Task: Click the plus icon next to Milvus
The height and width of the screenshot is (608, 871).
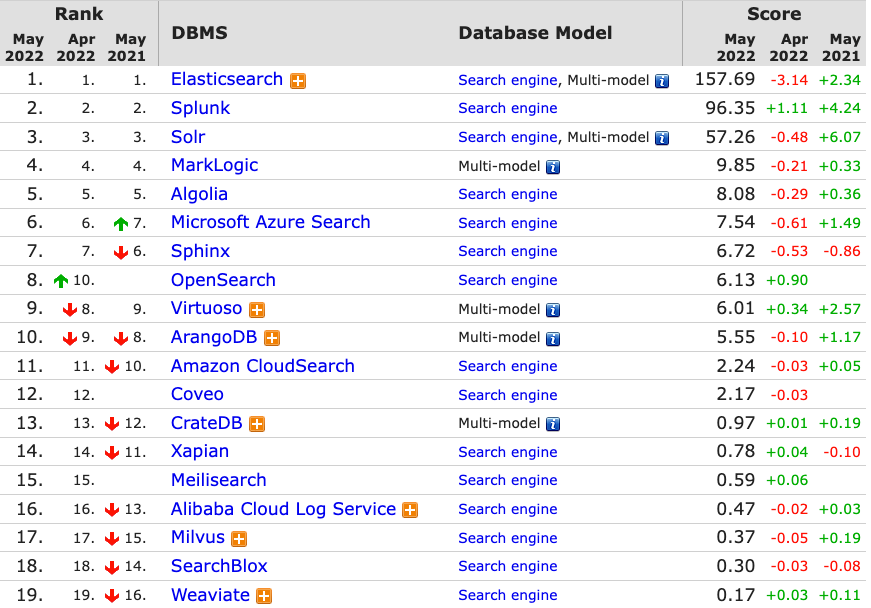Action: (239, 539)
